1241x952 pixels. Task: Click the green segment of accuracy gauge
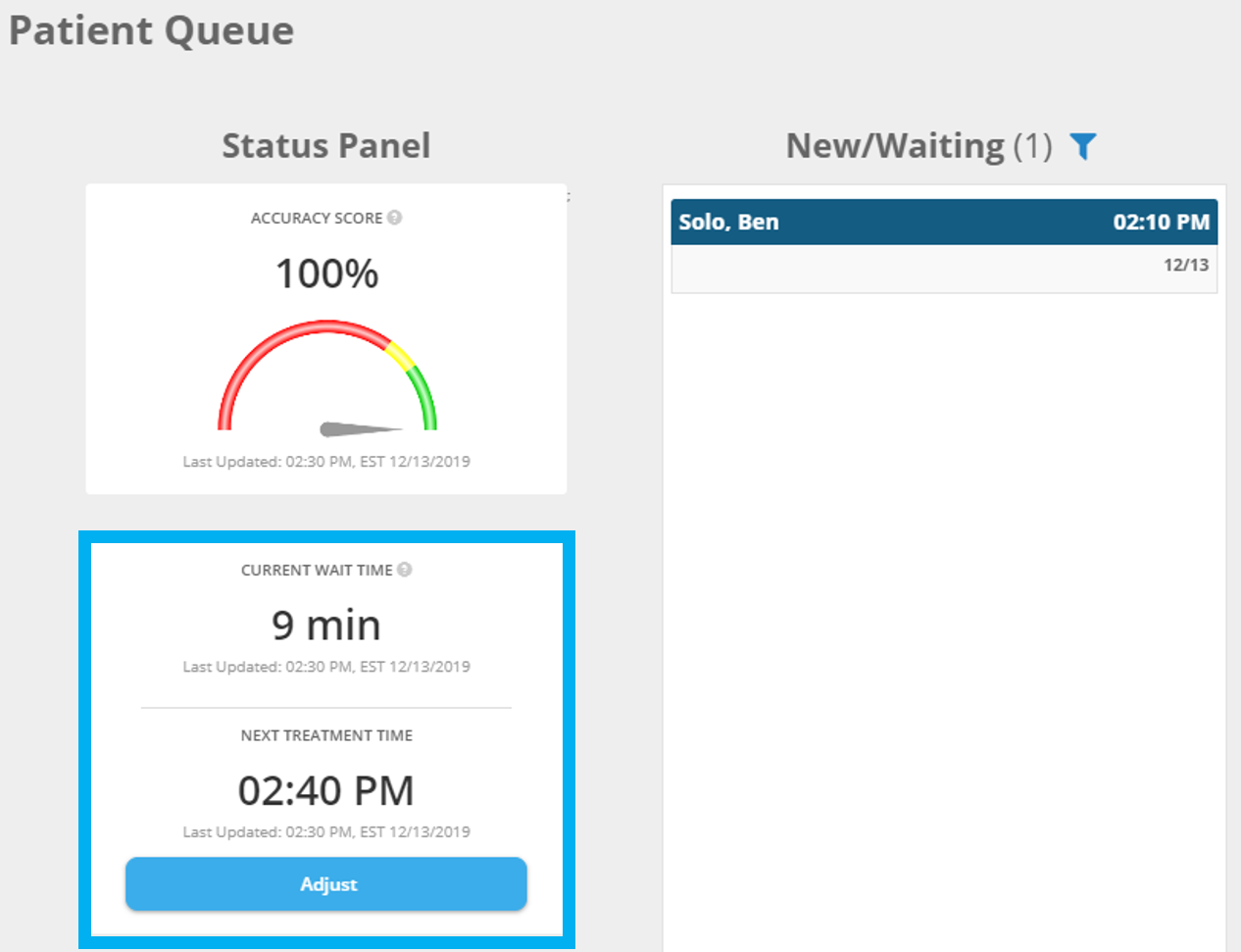pyautogui.click(x=424, y=397)
